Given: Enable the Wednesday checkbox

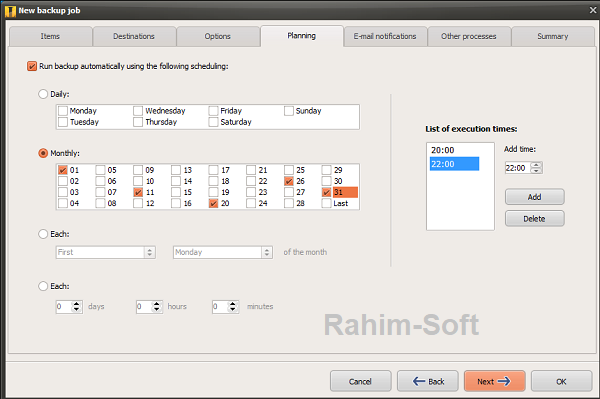Looking at the screenshot, I should [138, 111].
